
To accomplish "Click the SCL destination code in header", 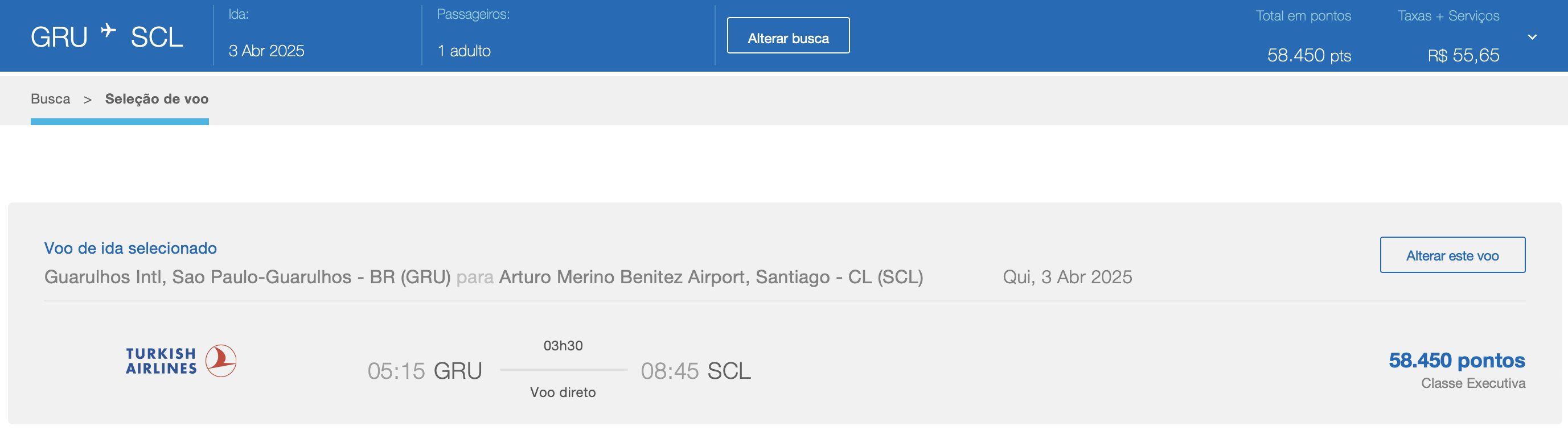I will tap(157, 38).
